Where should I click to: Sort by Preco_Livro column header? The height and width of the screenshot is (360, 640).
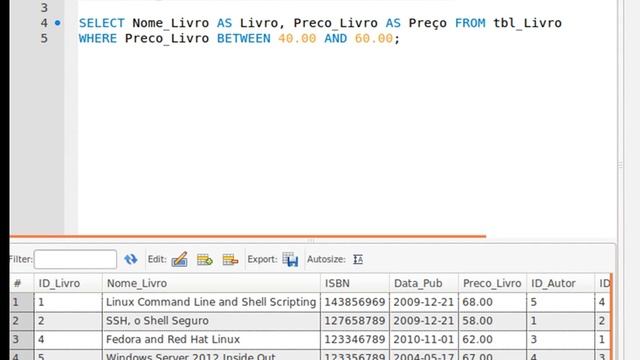click(x=492, y=283)
